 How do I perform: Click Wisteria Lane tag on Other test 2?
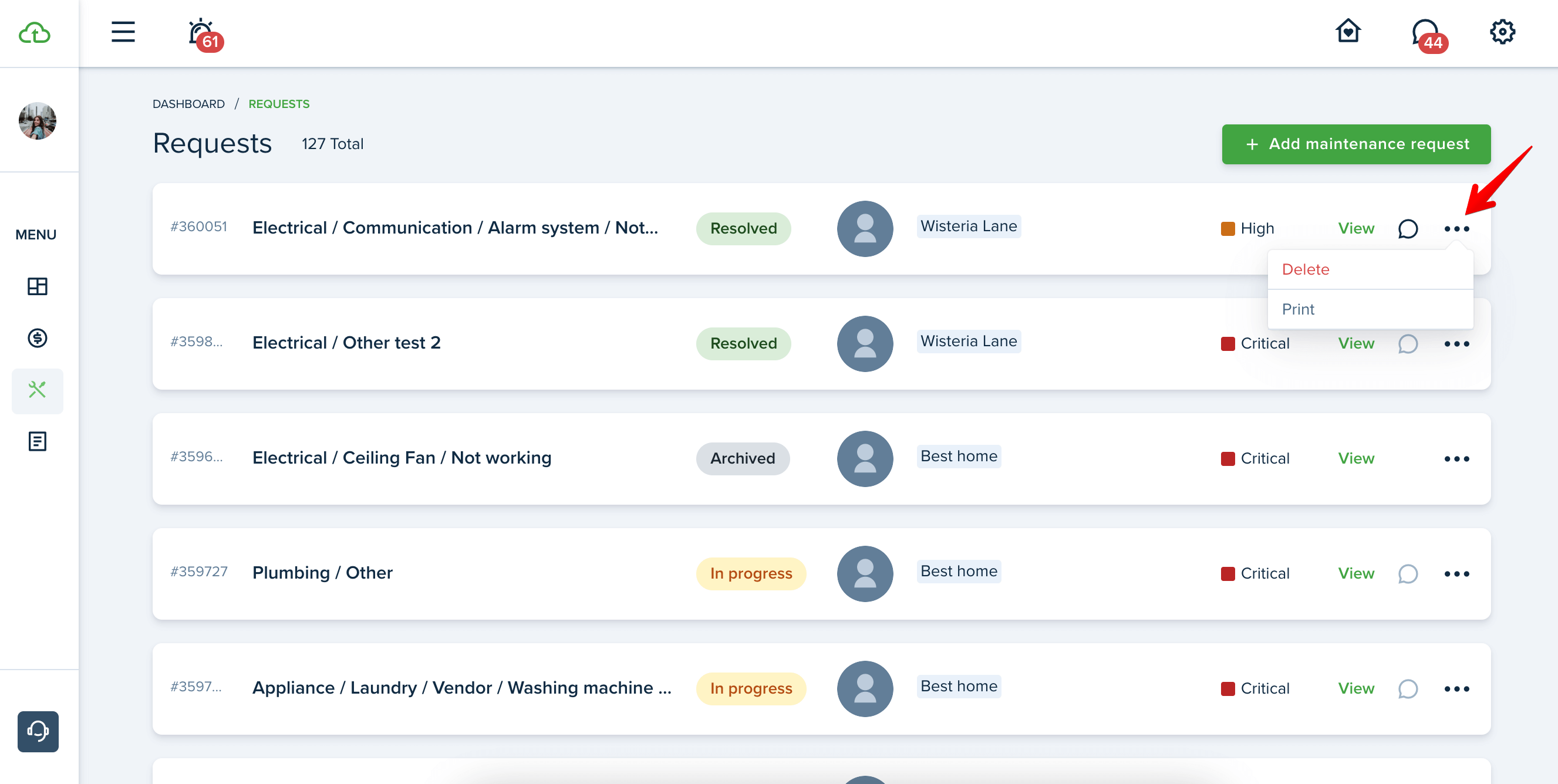[x=968, y=341]
